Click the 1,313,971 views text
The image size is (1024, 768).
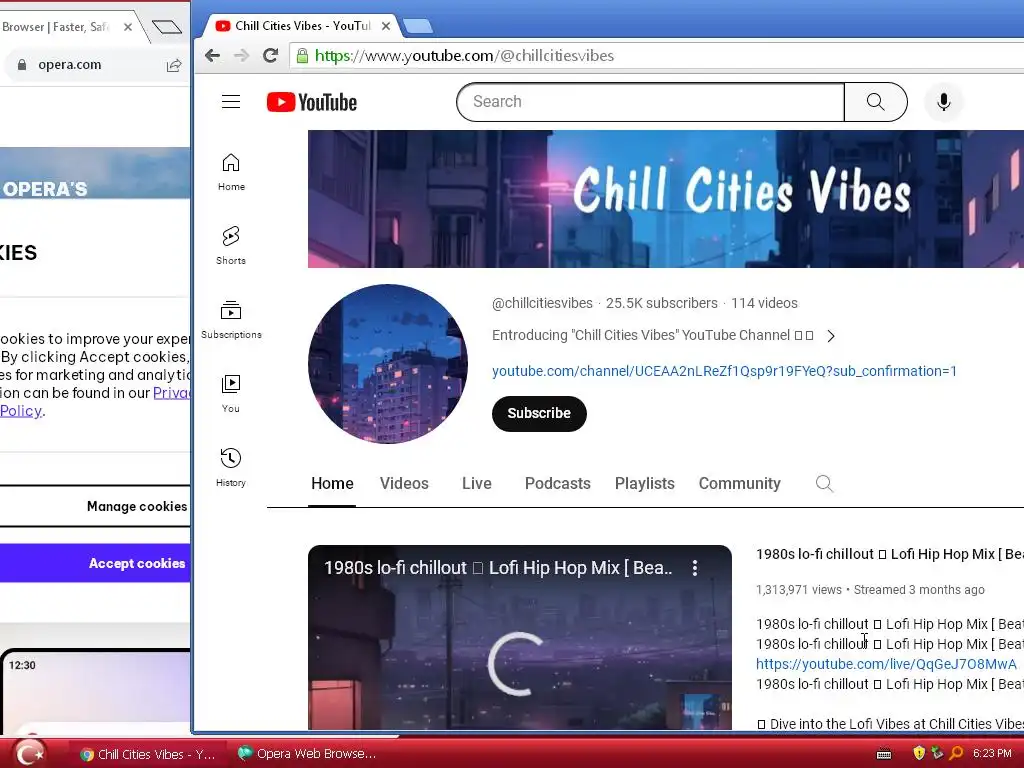799,590
